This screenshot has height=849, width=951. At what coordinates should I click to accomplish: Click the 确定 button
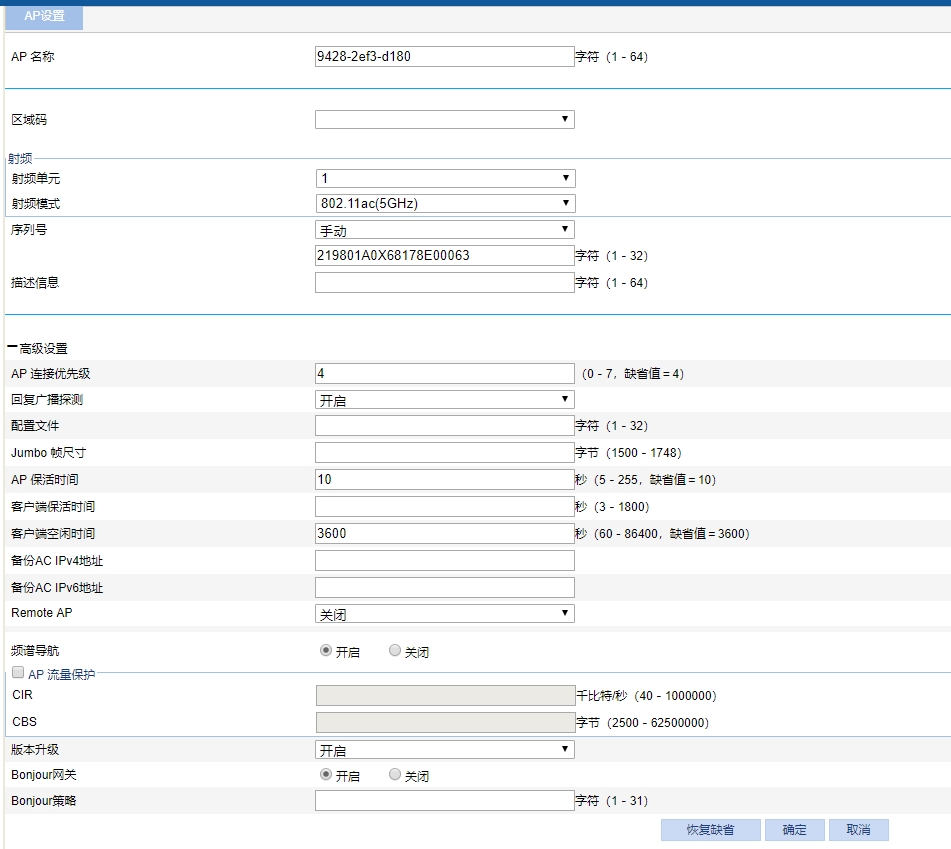[795, 830]
